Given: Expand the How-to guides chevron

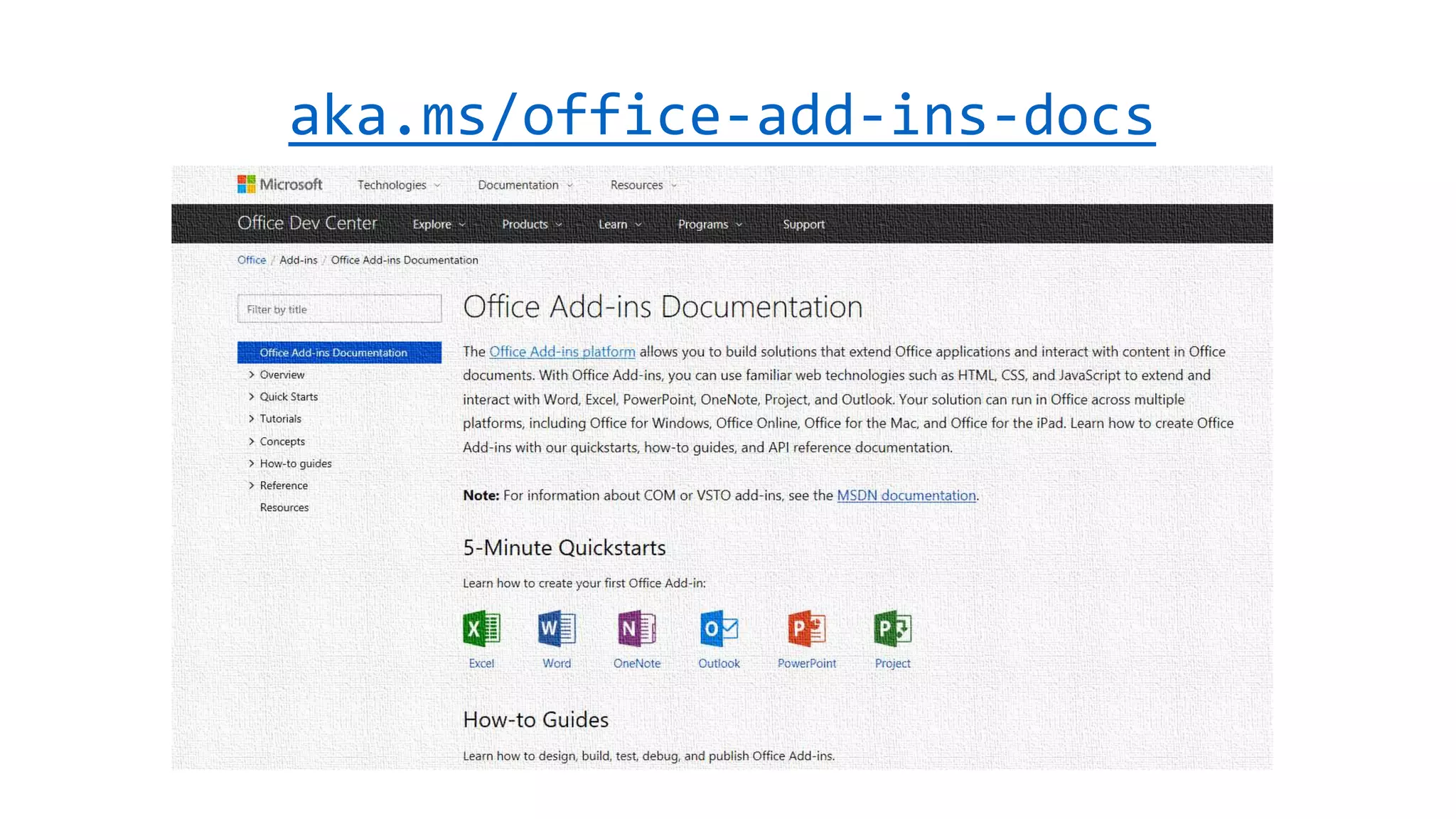Looking at the screenshot, I should [251, 464].
